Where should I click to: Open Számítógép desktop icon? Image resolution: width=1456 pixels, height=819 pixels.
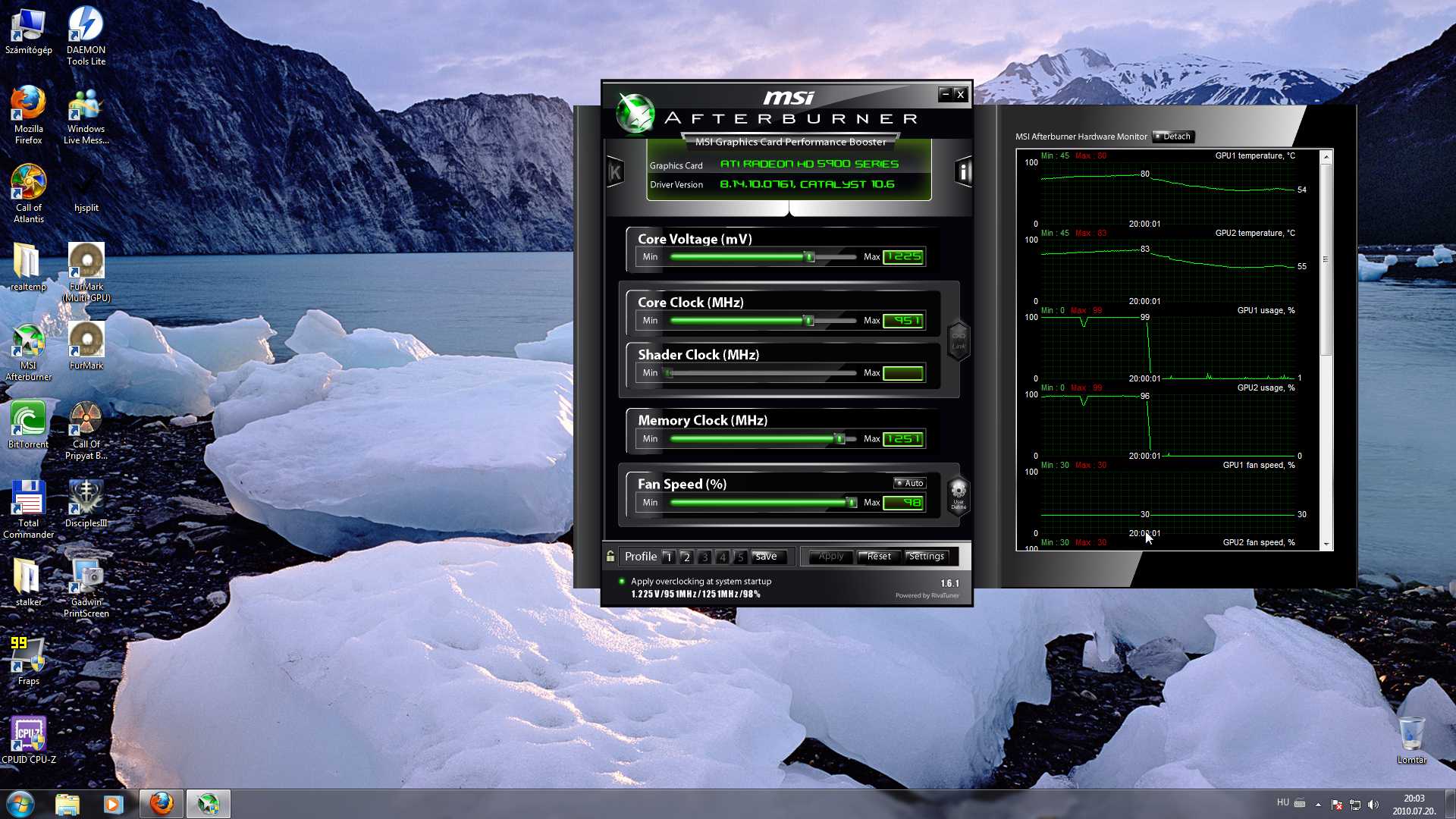coord(28,33)
